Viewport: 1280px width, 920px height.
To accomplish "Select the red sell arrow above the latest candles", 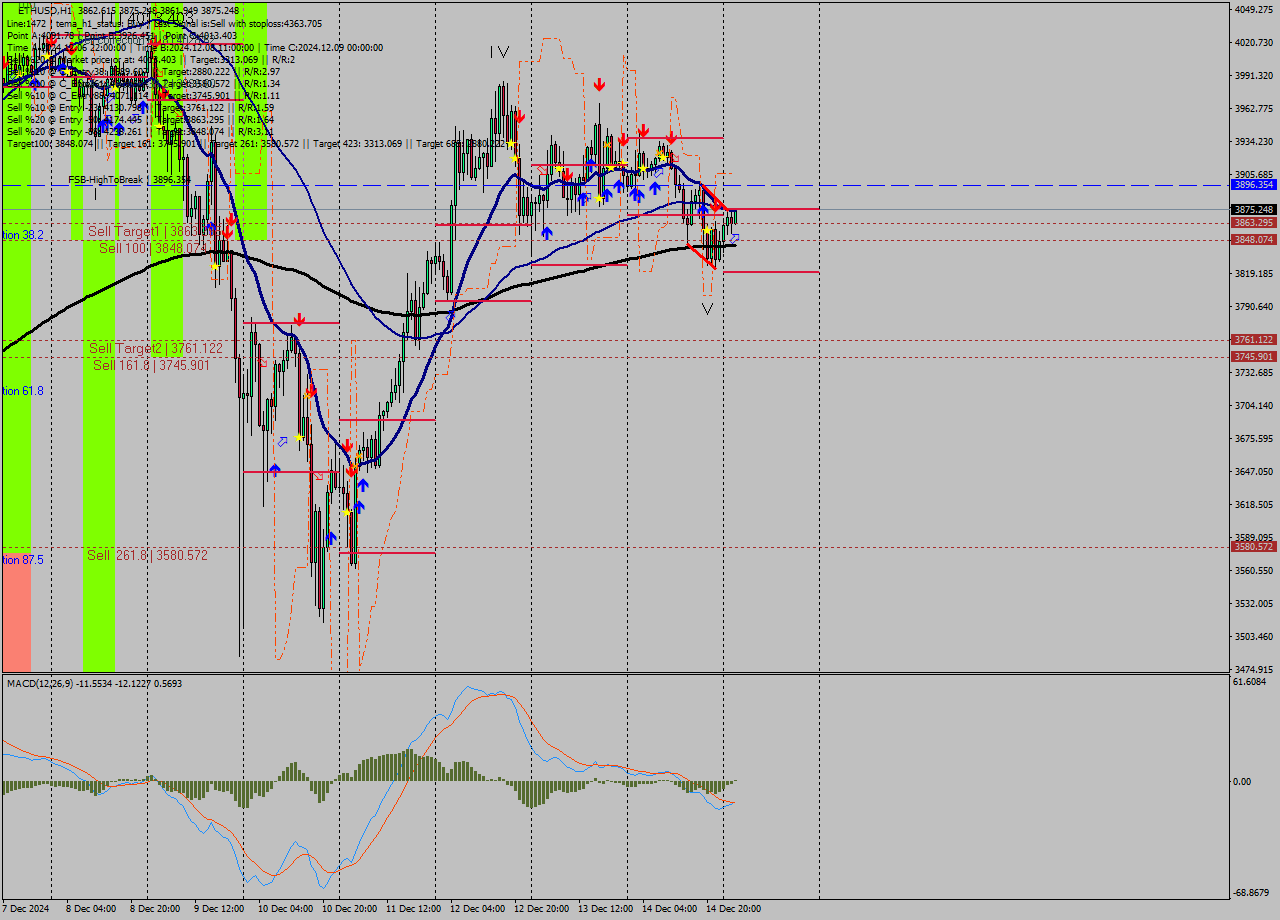I will 717,208.
